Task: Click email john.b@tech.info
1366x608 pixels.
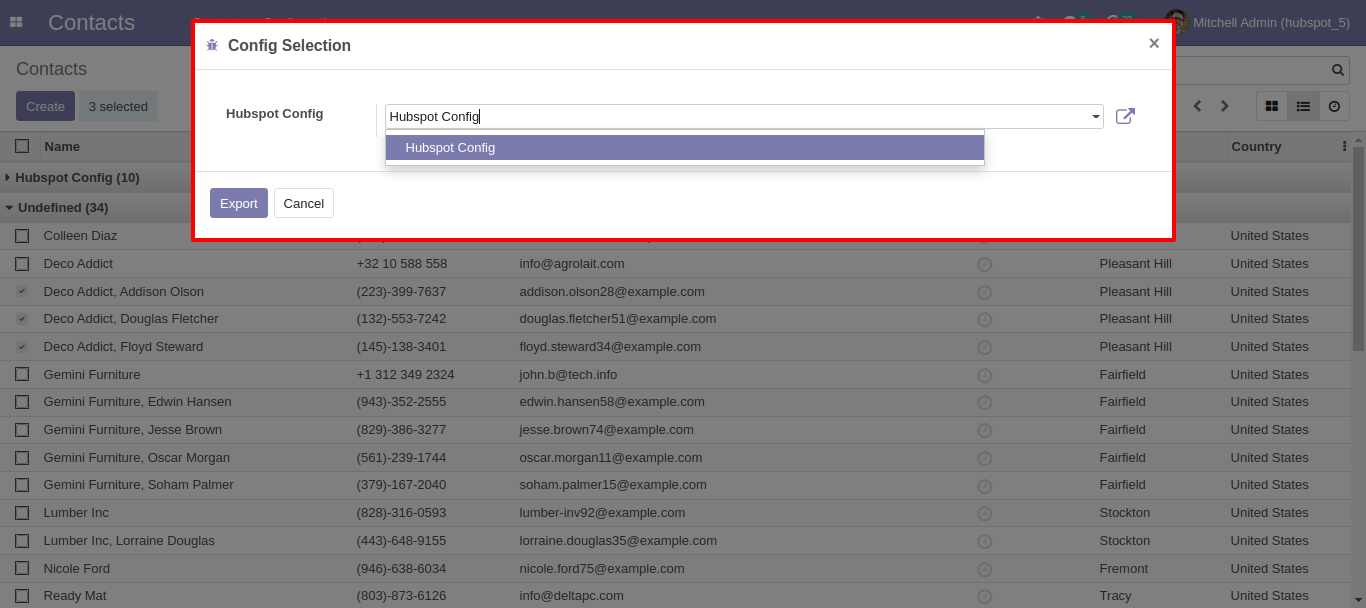Action: [568, 374]
